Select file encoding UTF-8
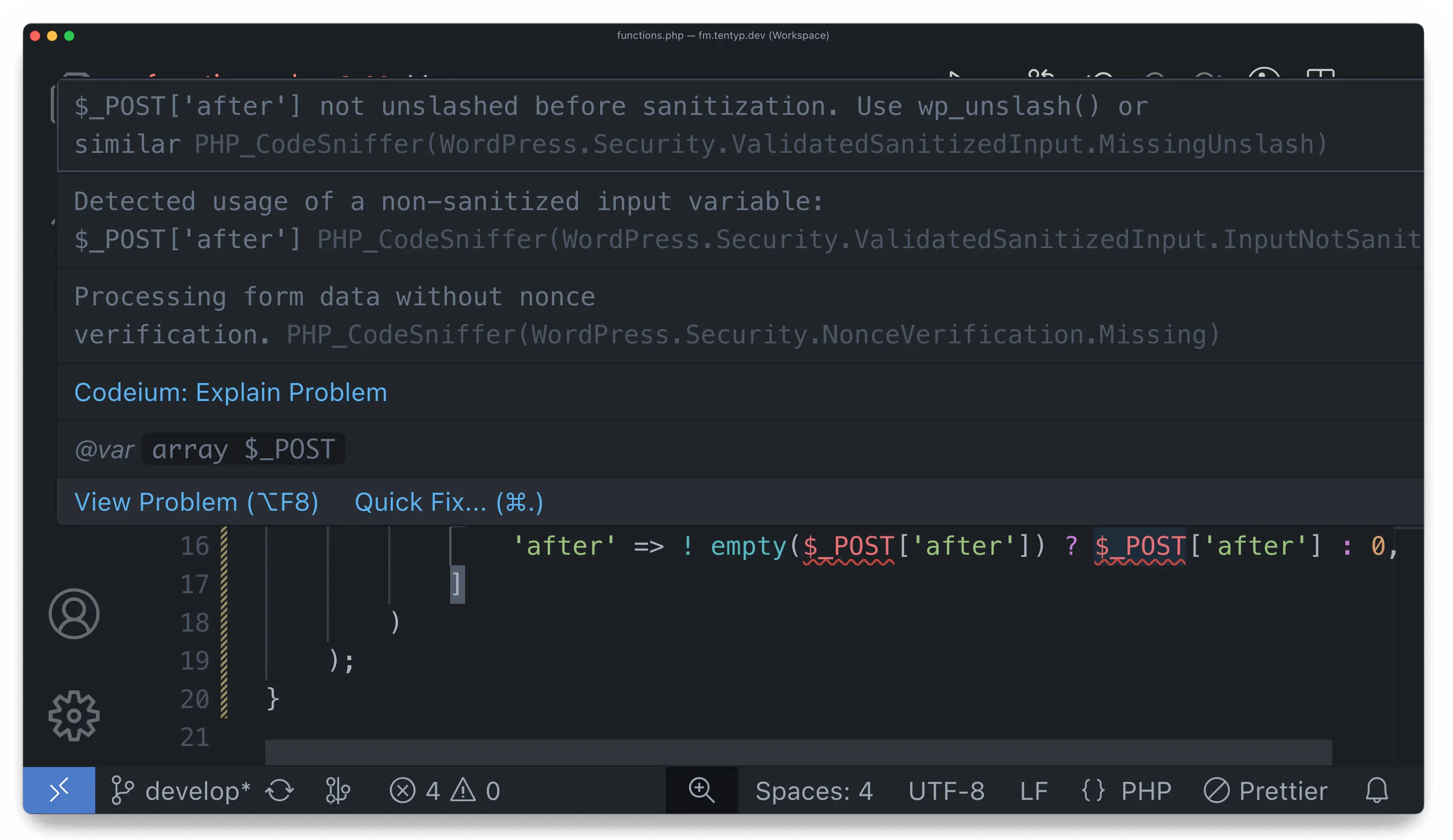This screenshot has height=840, width=1453. pyautogui.click(x=947, y=791)
